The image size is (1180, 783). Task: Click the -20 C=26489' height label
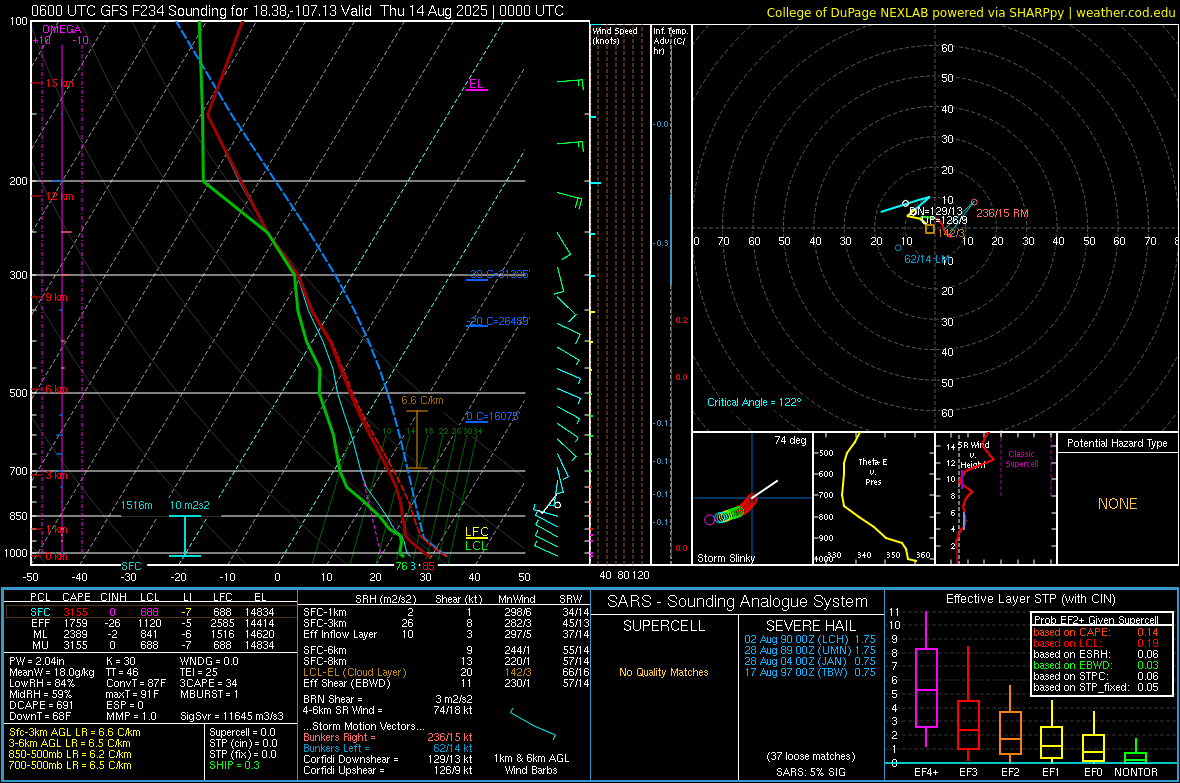[x=499, y=321]
